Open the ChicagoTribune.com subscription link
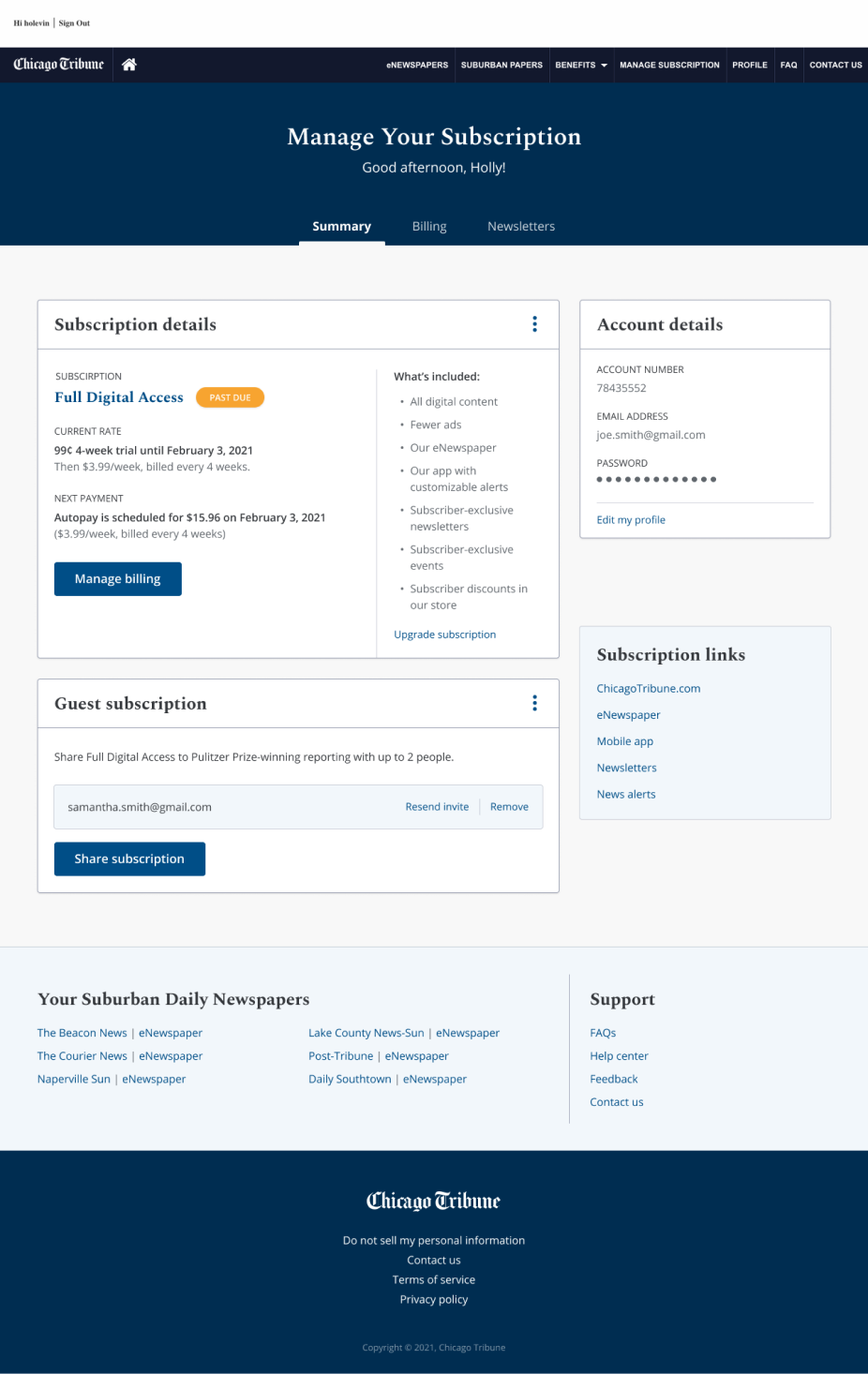Screen dimensions: 868x1374 pos(649,689)
